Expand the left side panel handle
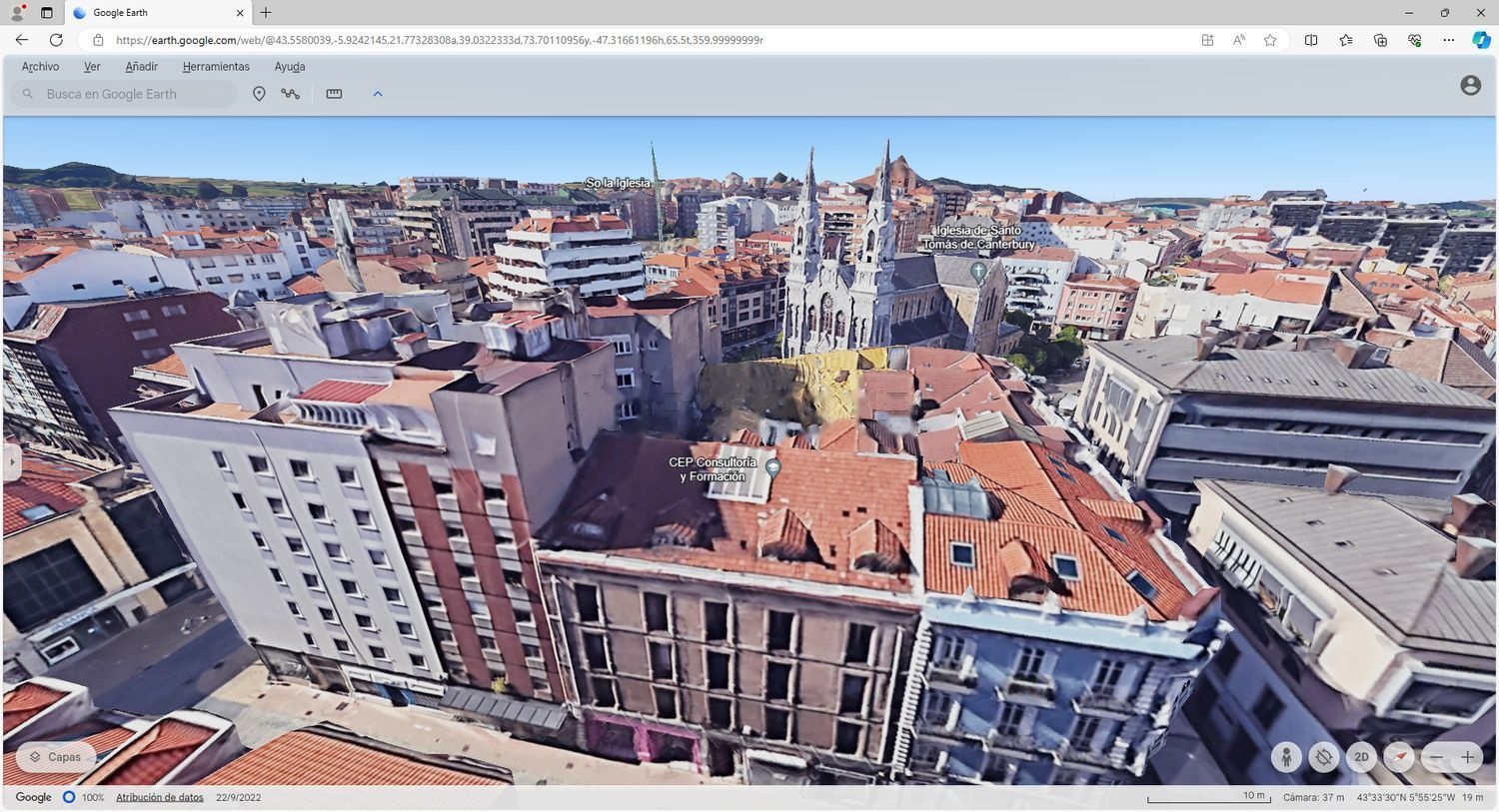1499x812 pixels. coord(12,462)
